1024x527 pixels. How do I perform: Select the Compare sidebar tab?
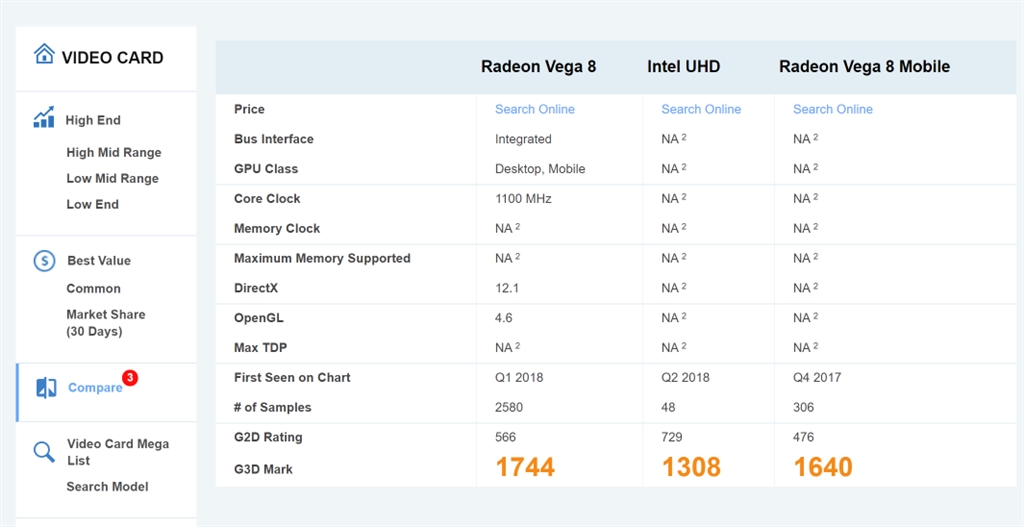point(95,388)
